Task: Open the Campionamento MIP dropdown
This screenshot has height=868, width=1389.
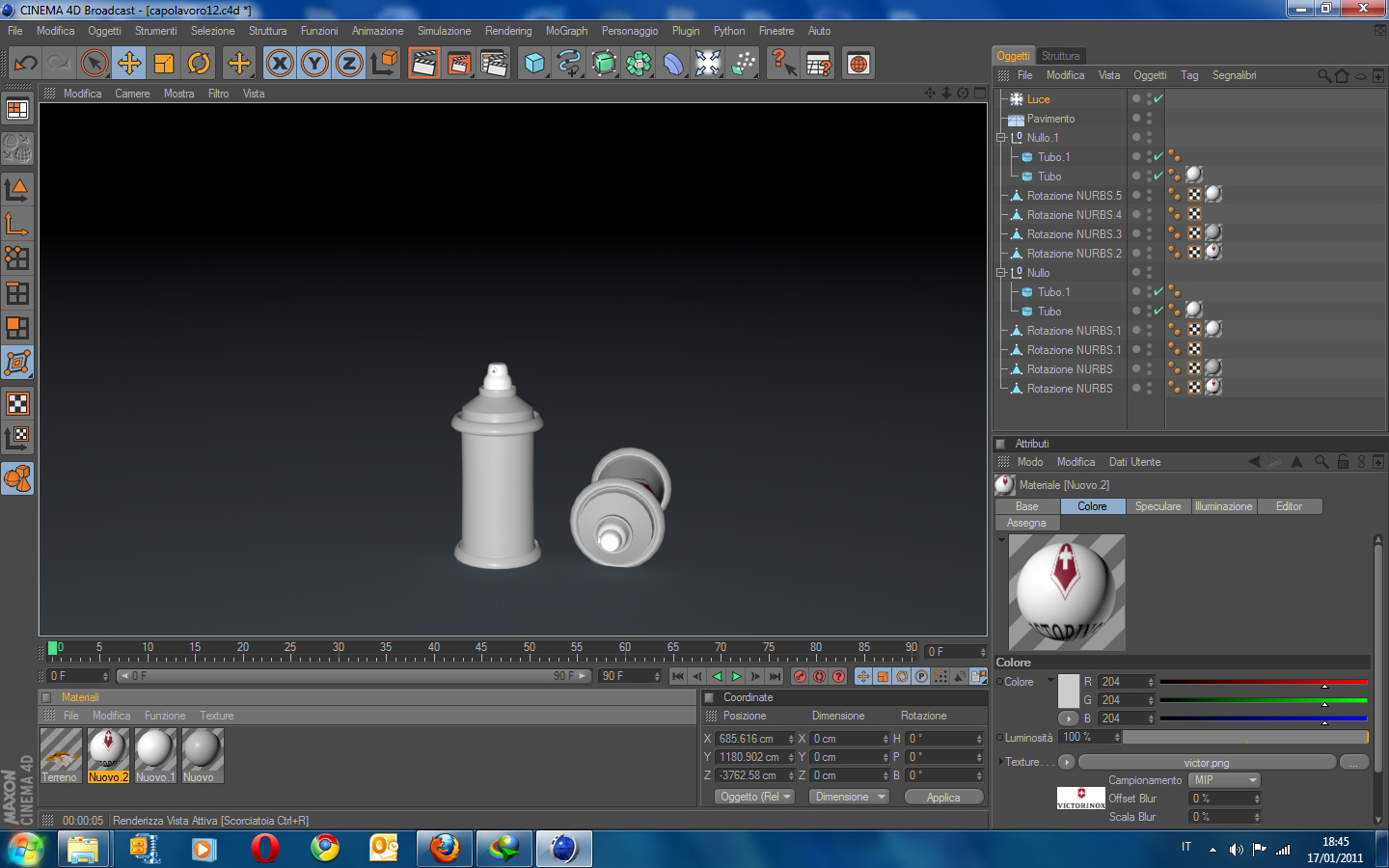Action: coord(1224,780)
